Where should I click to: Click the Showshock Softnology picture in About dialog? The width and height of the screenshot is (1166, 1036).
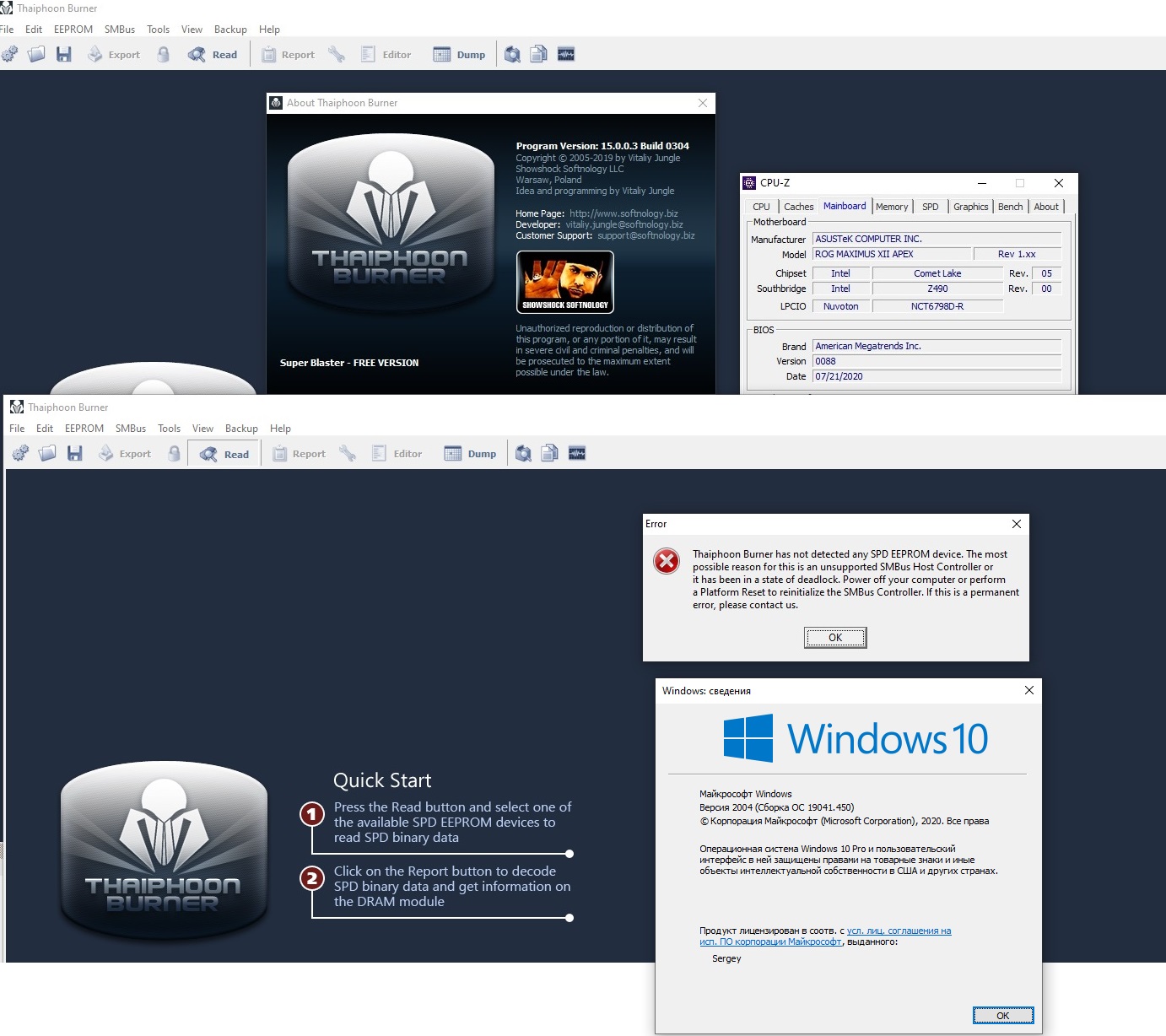click(x=565, y=283)
